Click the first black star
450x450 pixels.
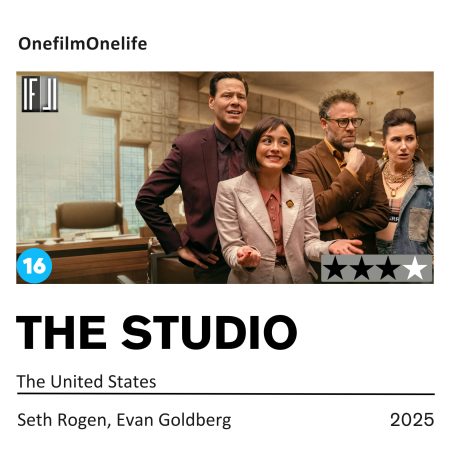pos(336,269)
